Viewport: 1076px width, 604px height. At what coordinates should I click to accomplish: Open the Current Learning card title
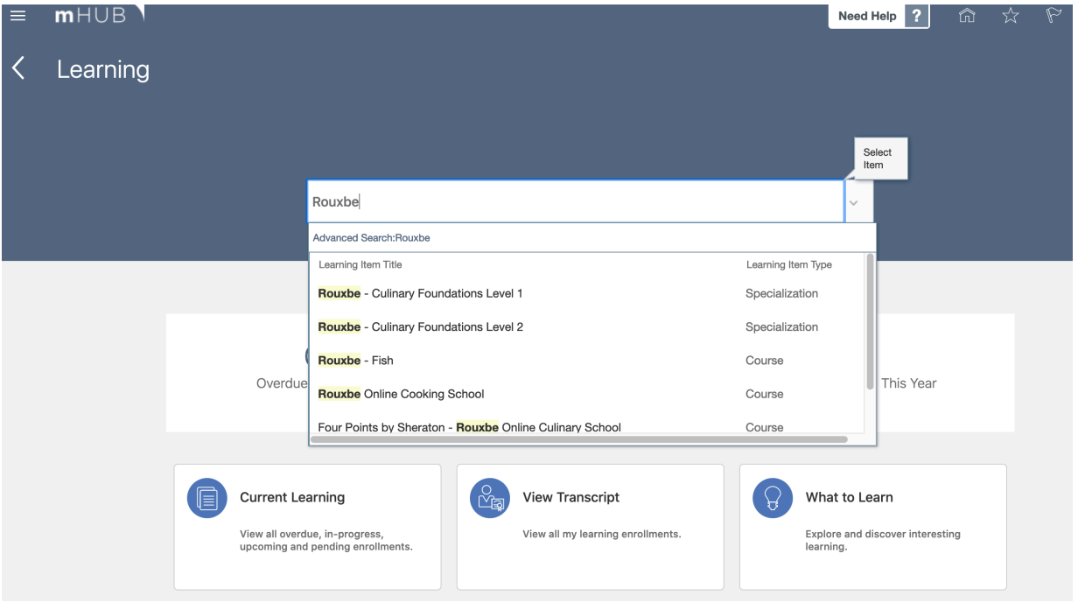click(x=292, y=497)
